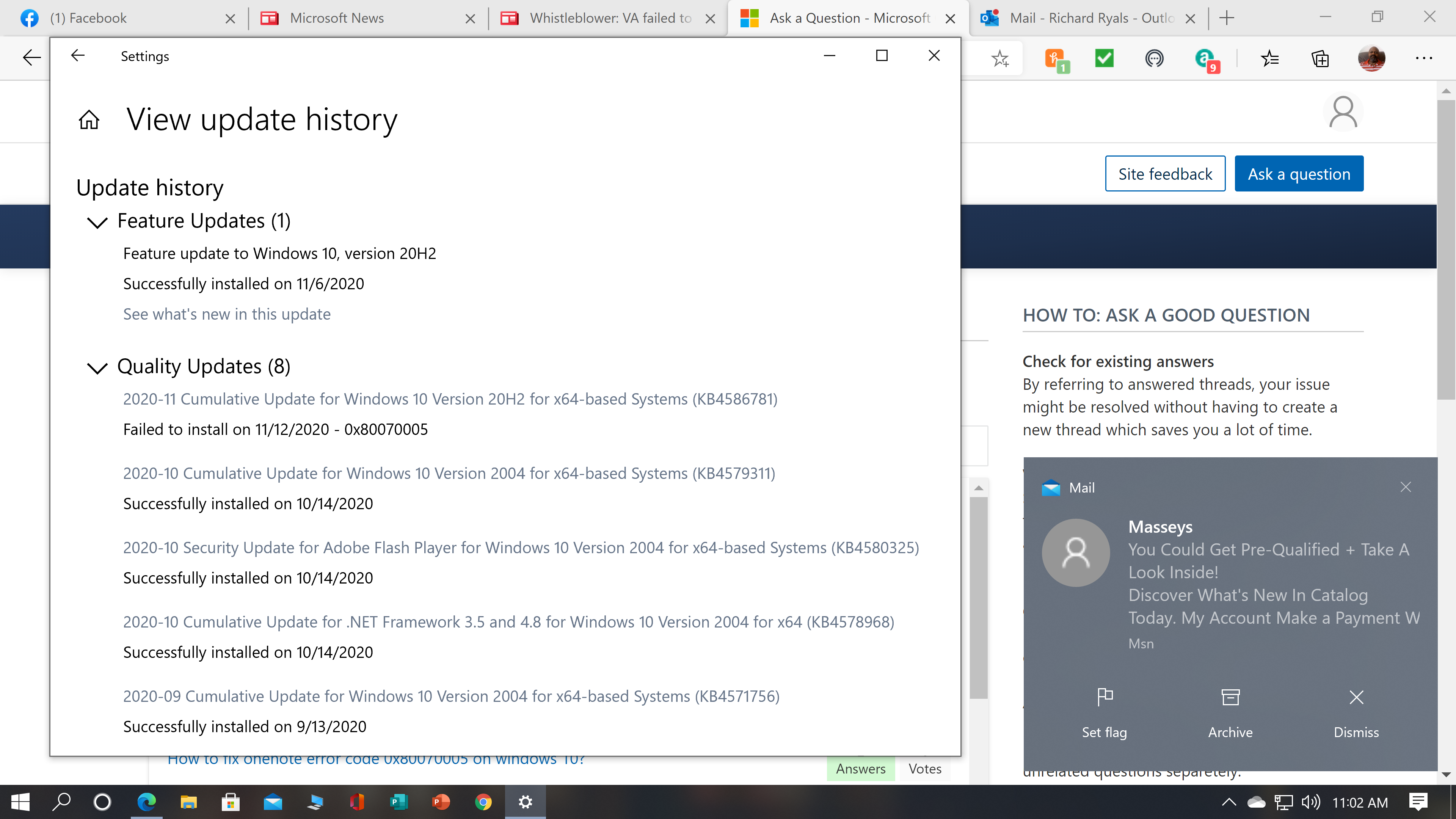The image size is (1456, 819).
Task: Show hidden system tray icons
Action: [x=1229, y=802]
